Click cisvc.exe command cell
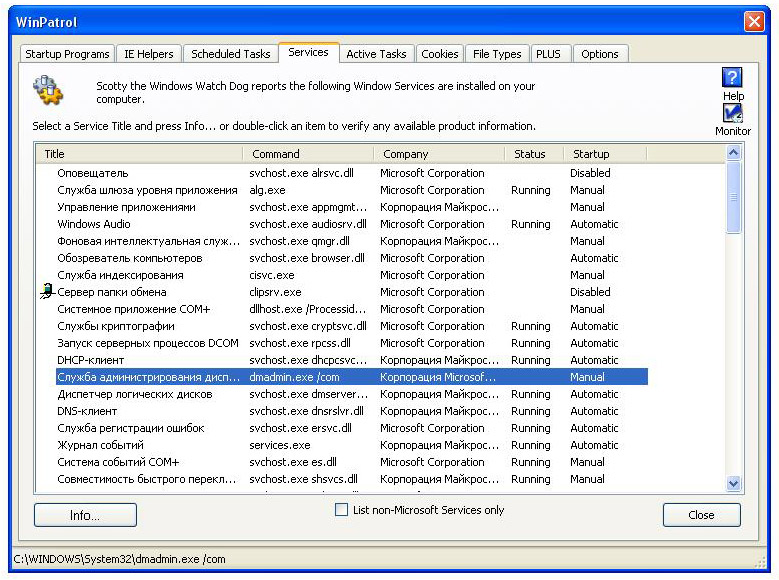Viewport: 779px width, 580px height. tap(272, 275)
